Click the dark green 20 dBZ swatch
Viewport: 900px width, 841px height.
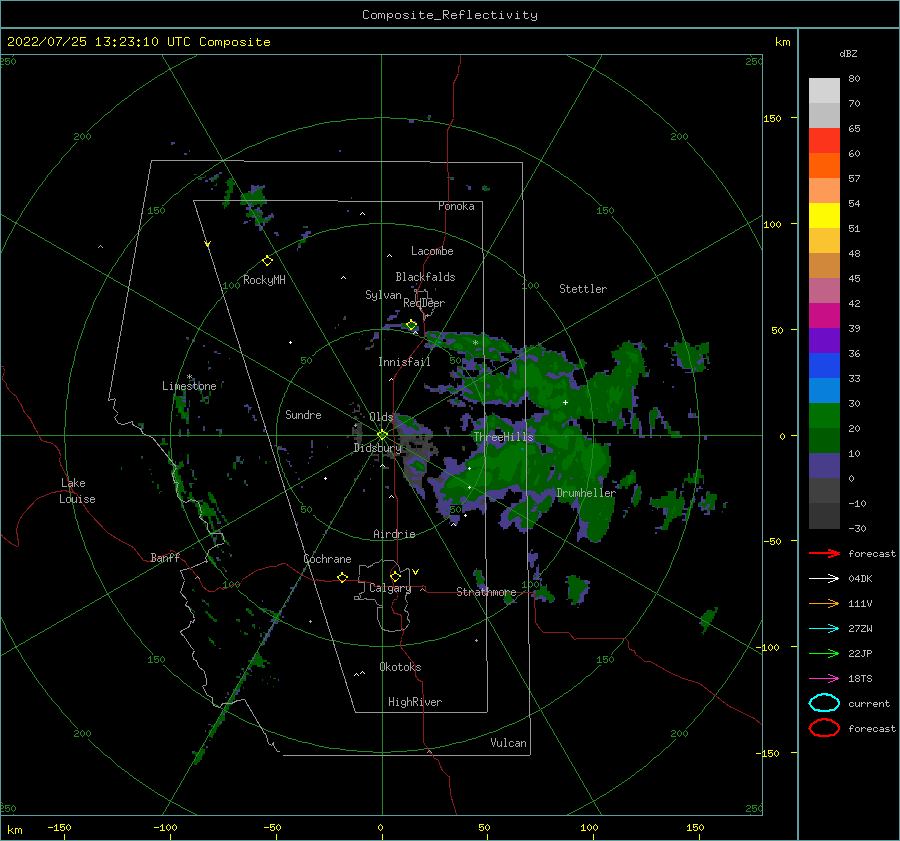click(x=824, y=440)
